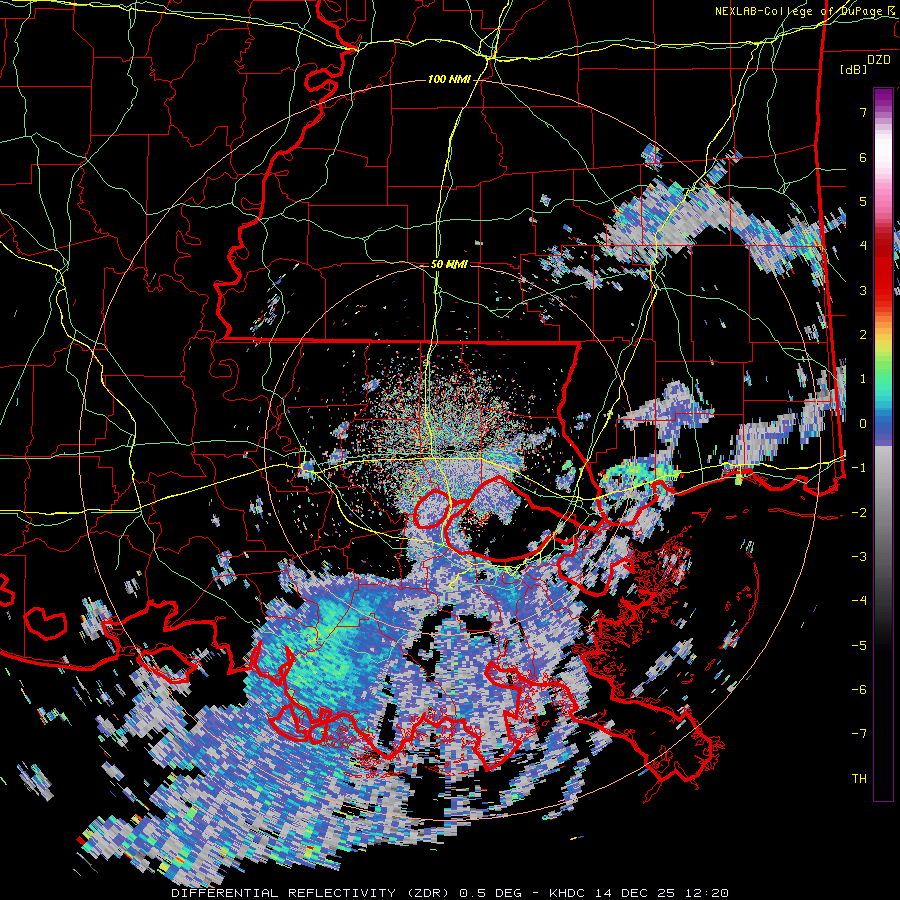Click the 7 dB value on the scale
Viewport: 900px width, 900px height.
(863, 112)
